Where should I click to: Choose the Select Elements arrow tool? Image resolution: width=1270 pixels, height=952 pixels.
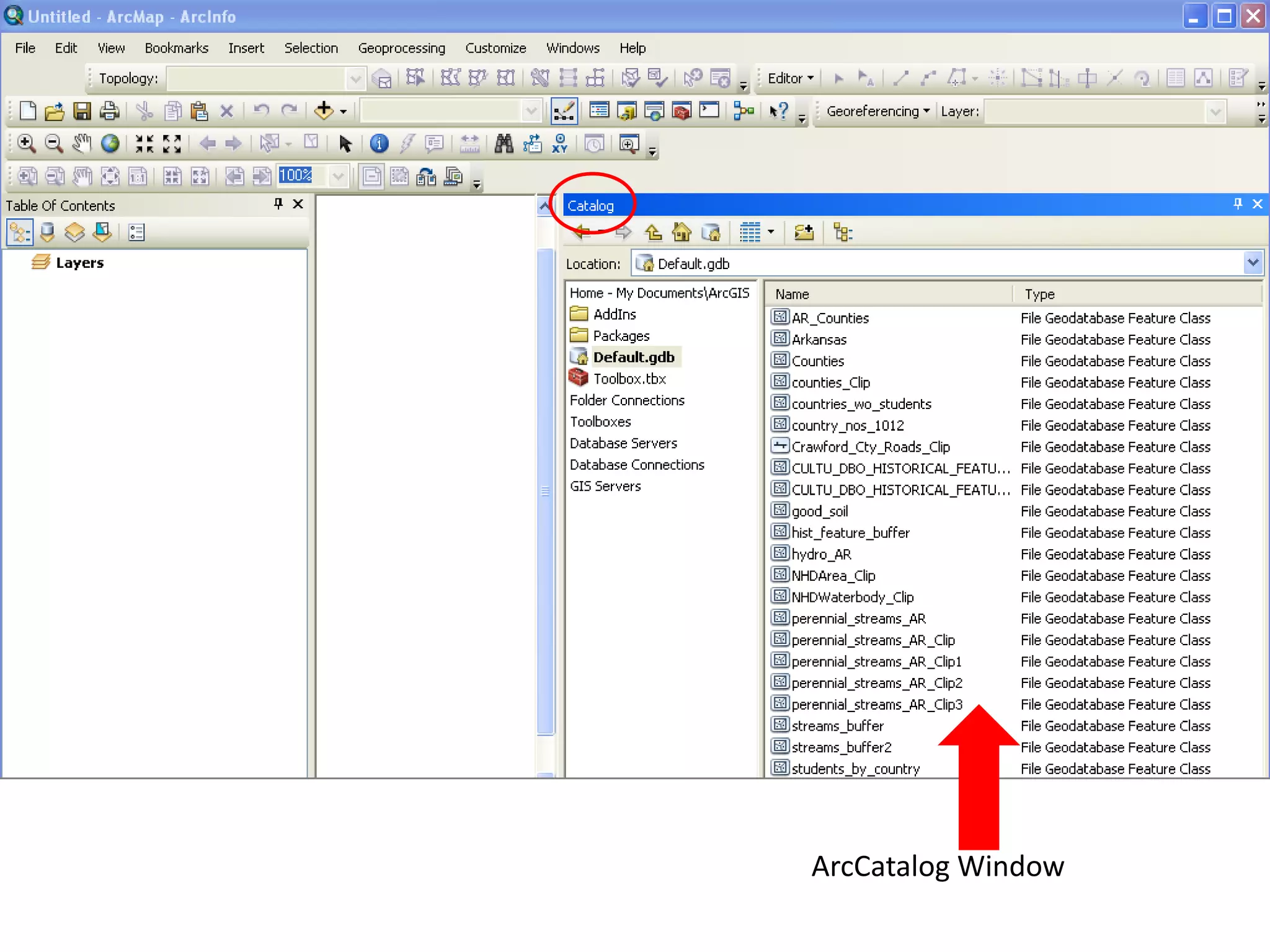coord(345,144)
